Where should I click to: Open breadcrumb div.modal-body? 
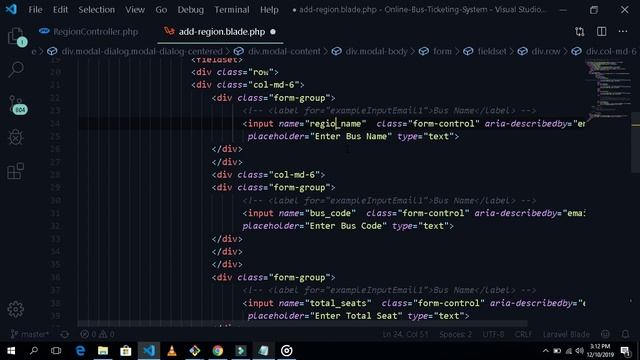click(376, 51)
